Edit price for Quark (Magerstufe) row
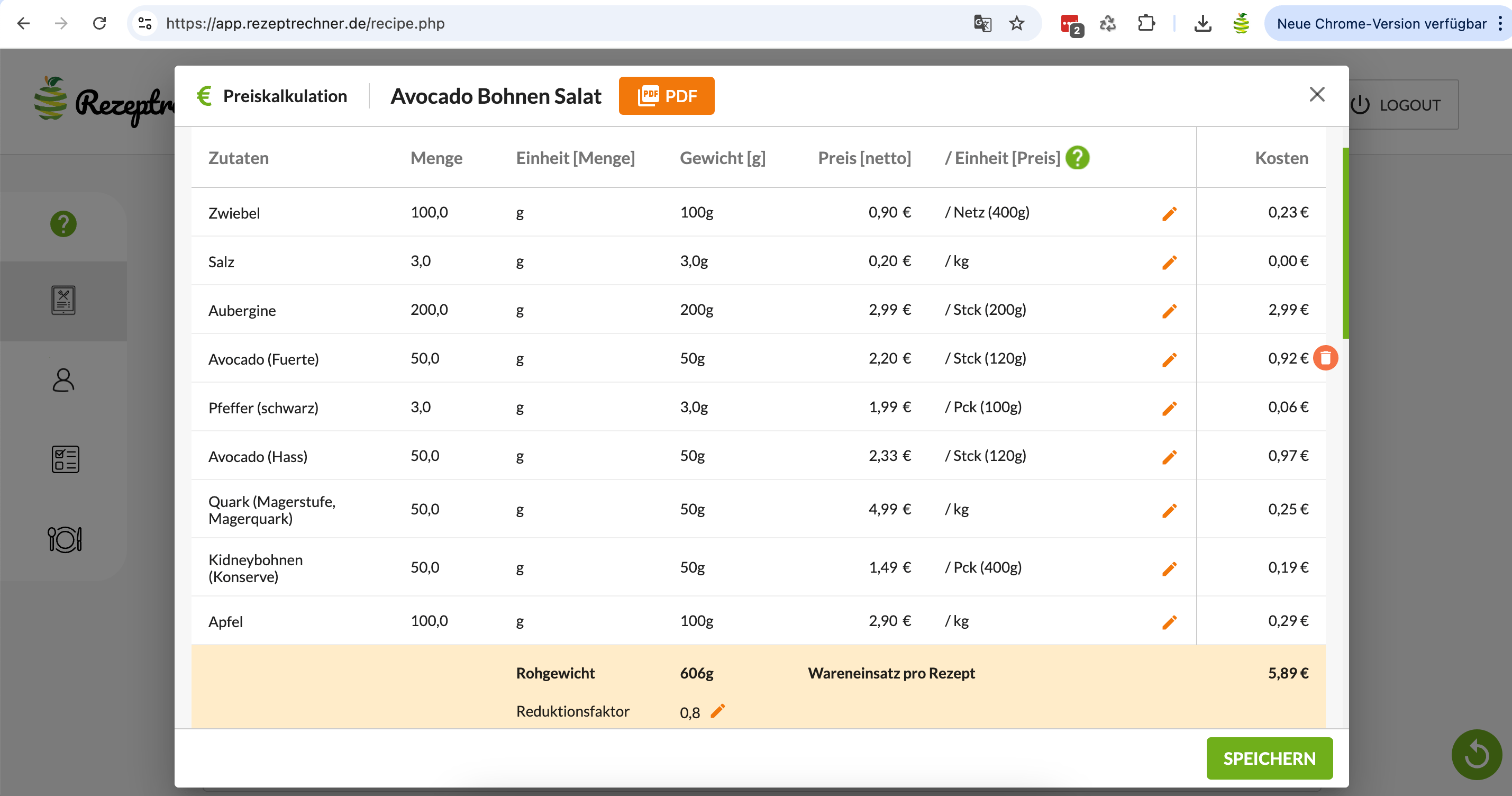1512x796 pixels. pyautogui.click(x=1169, y=511)
